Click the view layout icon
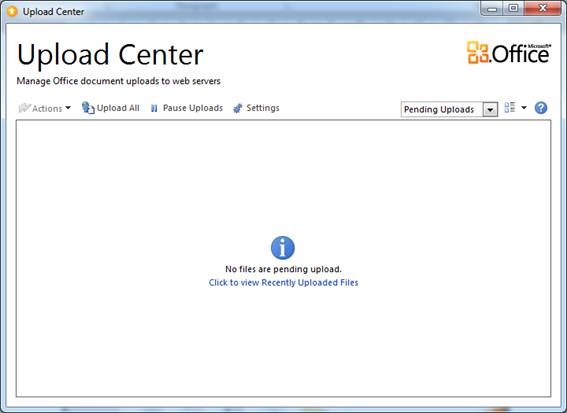 tap(510, 107)
